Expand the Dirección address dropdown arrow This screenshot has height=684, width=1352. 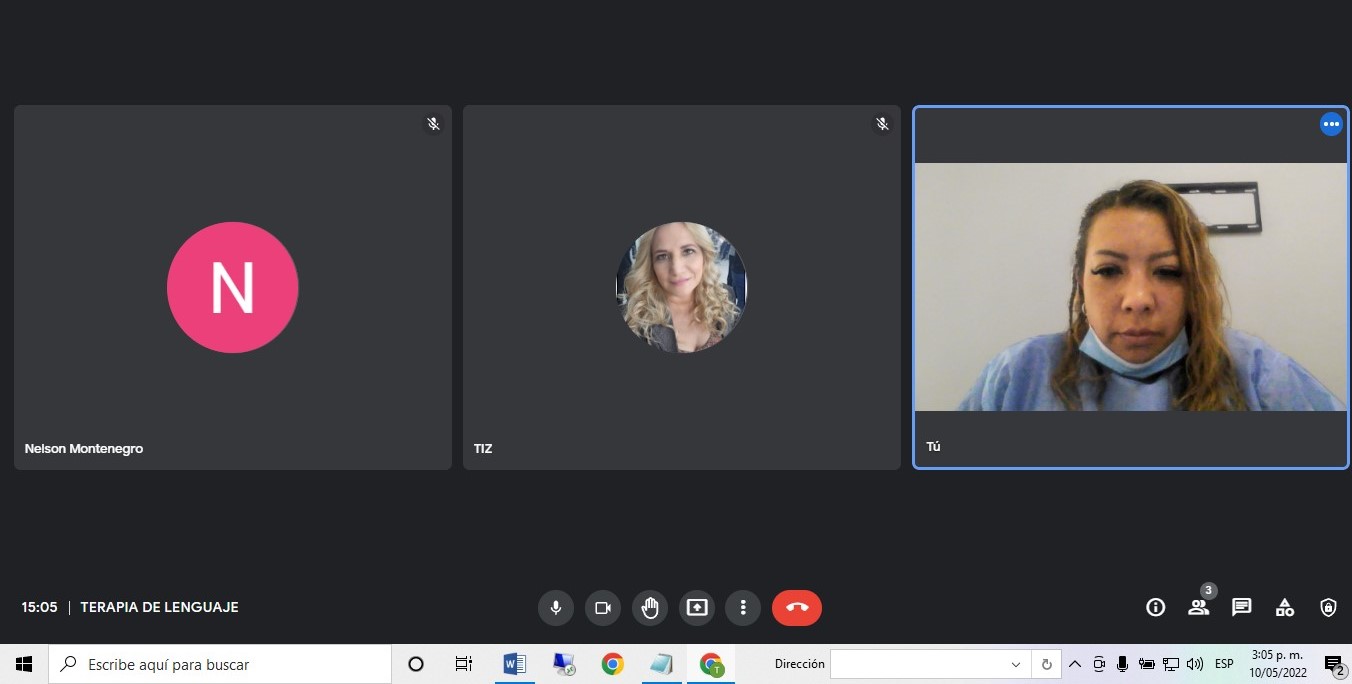point(1015,664)
